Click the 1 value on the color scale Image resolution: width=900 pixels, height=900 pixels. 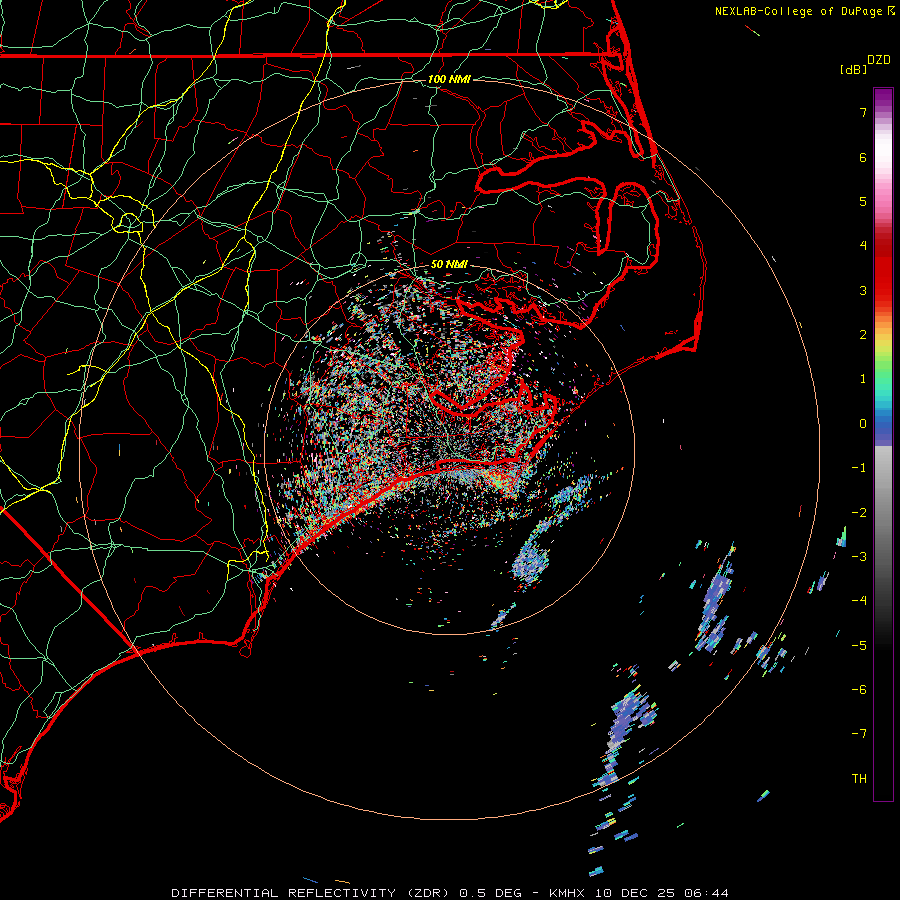[x=863, y=379]
